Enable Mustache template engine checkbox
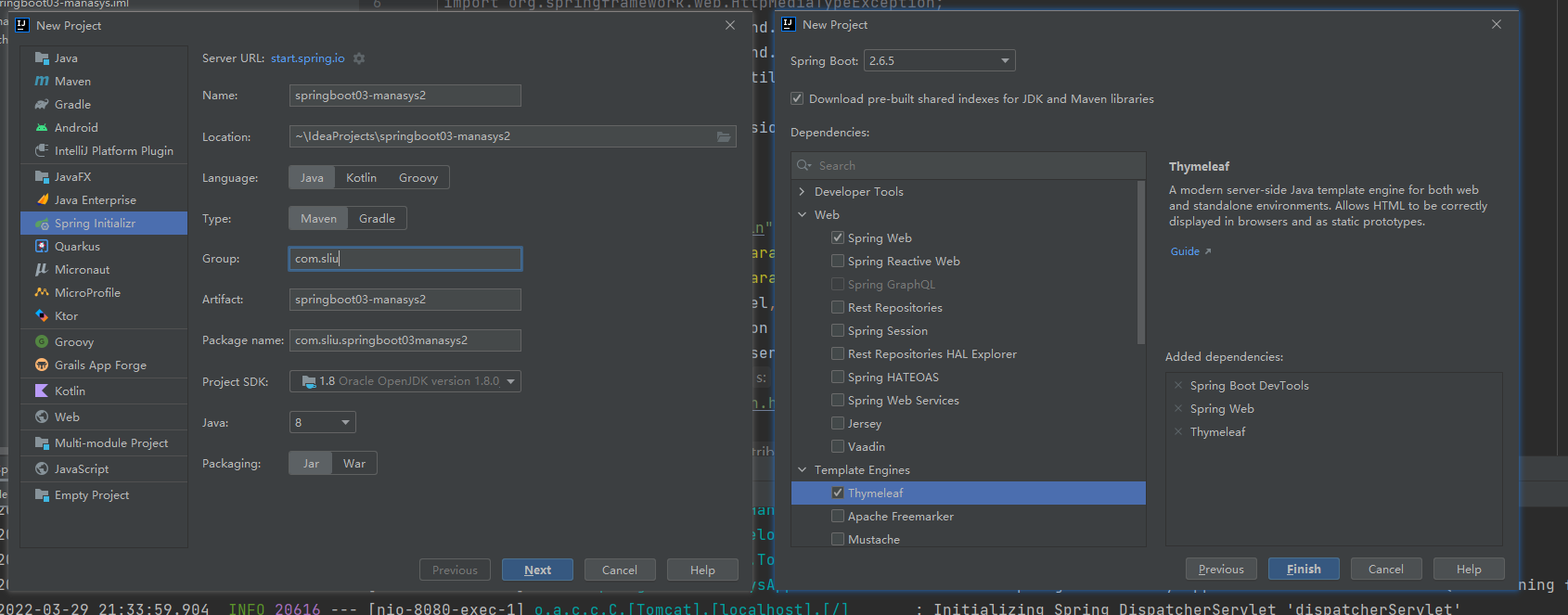Screen dimensions: 1568x615 click(x=838, y=539)
